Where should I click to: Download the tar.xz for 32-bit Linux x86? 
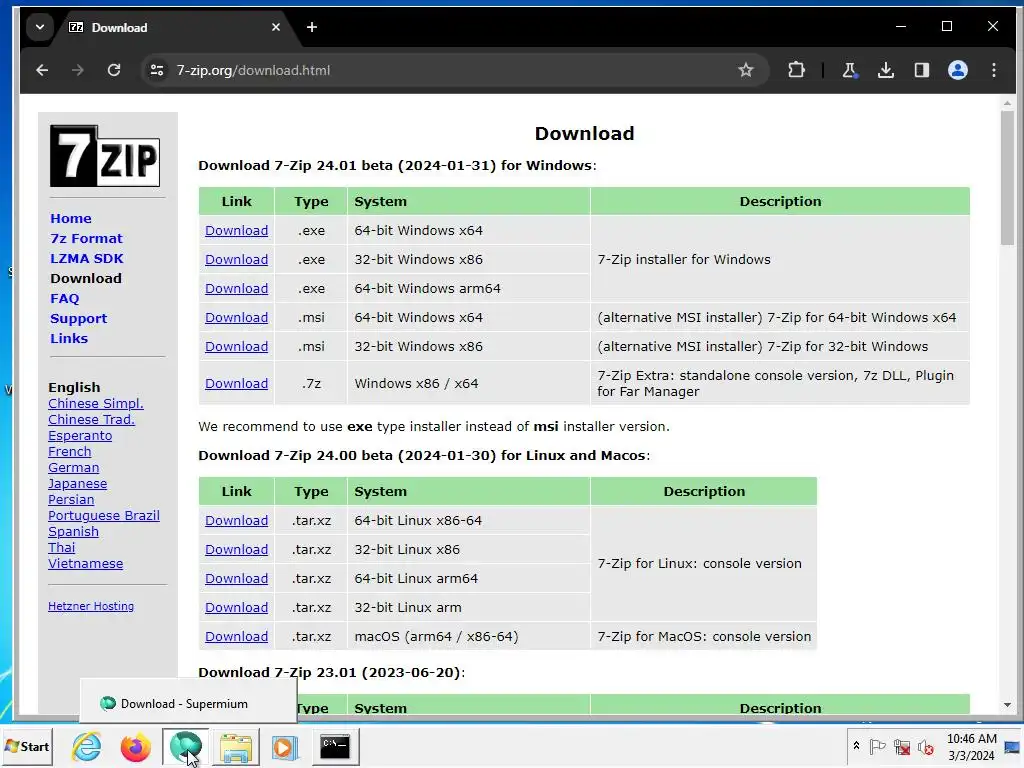click(236, 550)
